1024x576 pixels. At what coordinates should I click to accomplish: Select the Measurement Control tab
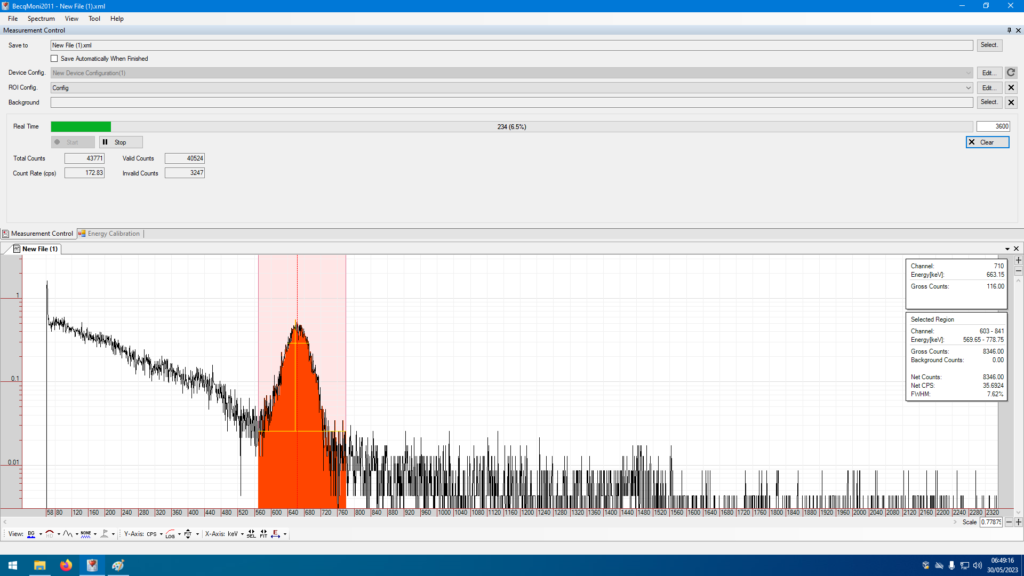[x=38, y=233]
